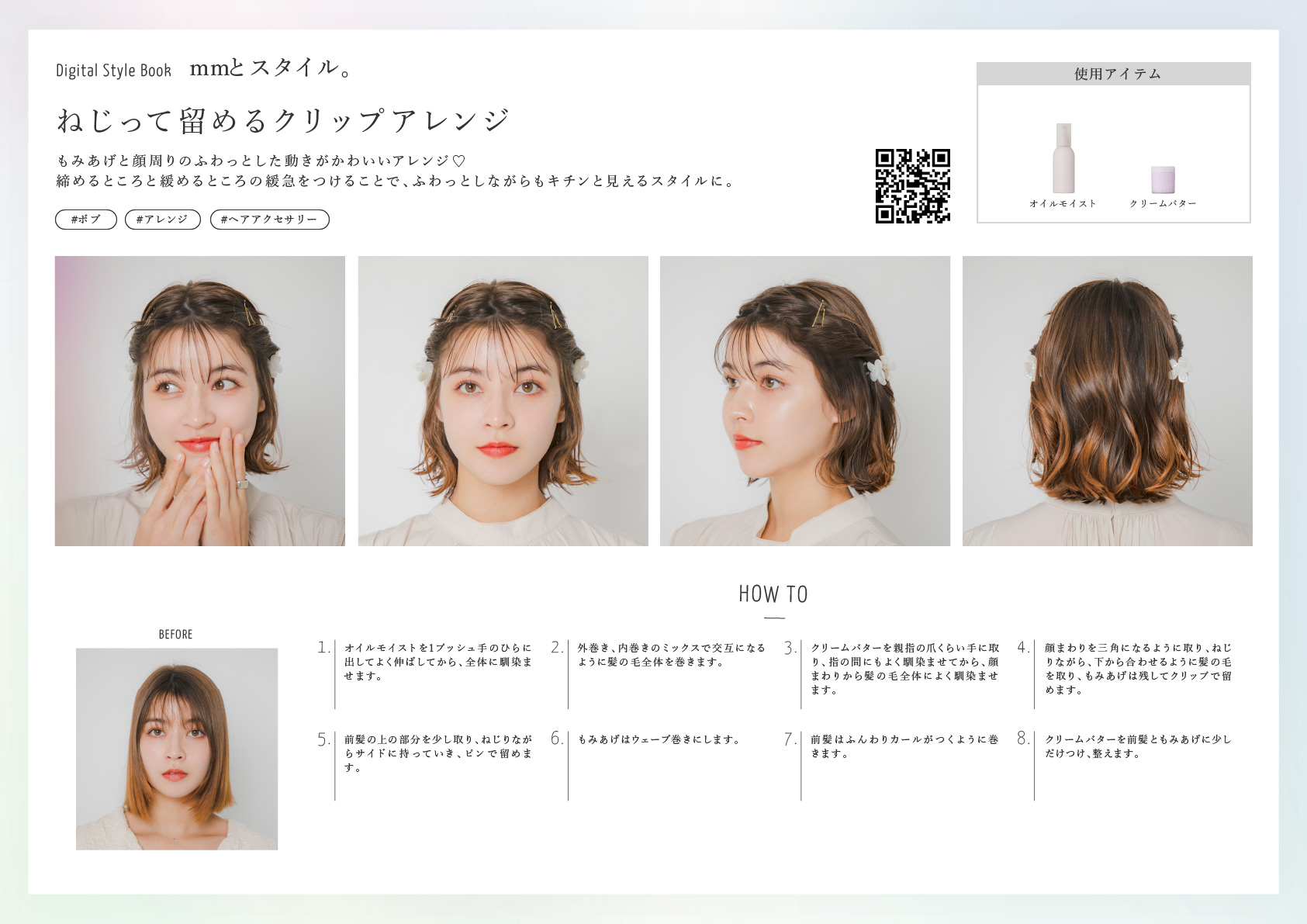Viewport: 1307px width, 924px height.
Task: Select the #ボブ hashtag tag
Action: [86, 220]
